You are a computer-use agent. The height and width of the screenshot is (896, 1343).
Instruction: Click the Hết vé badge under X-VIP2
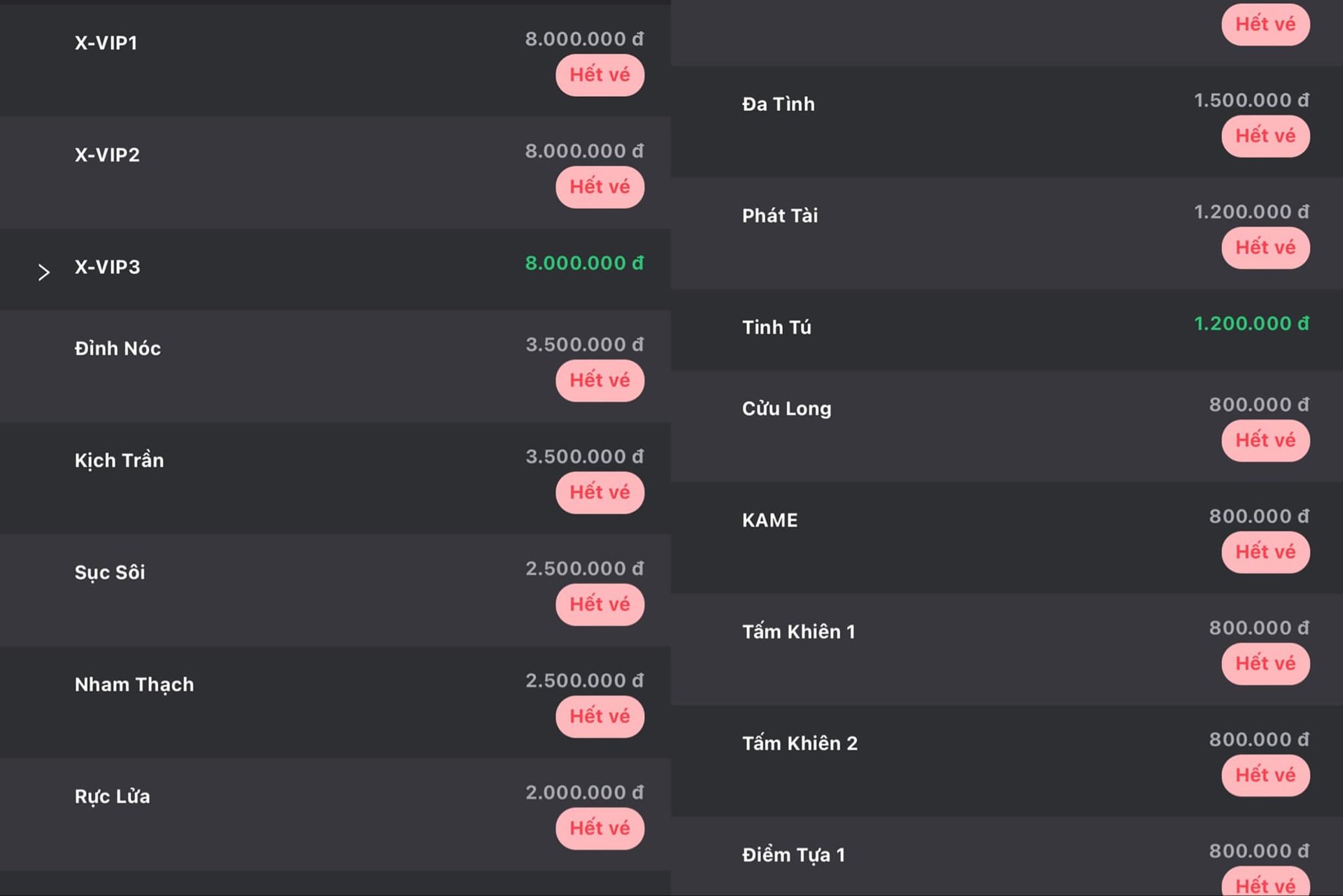[x=599, y=187]
